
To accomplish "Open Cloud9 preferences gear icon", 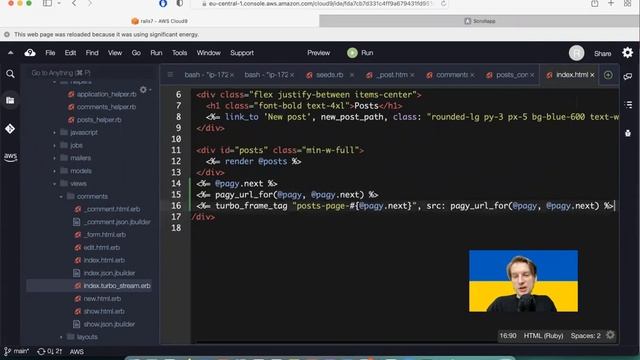I will click(627, 53).
